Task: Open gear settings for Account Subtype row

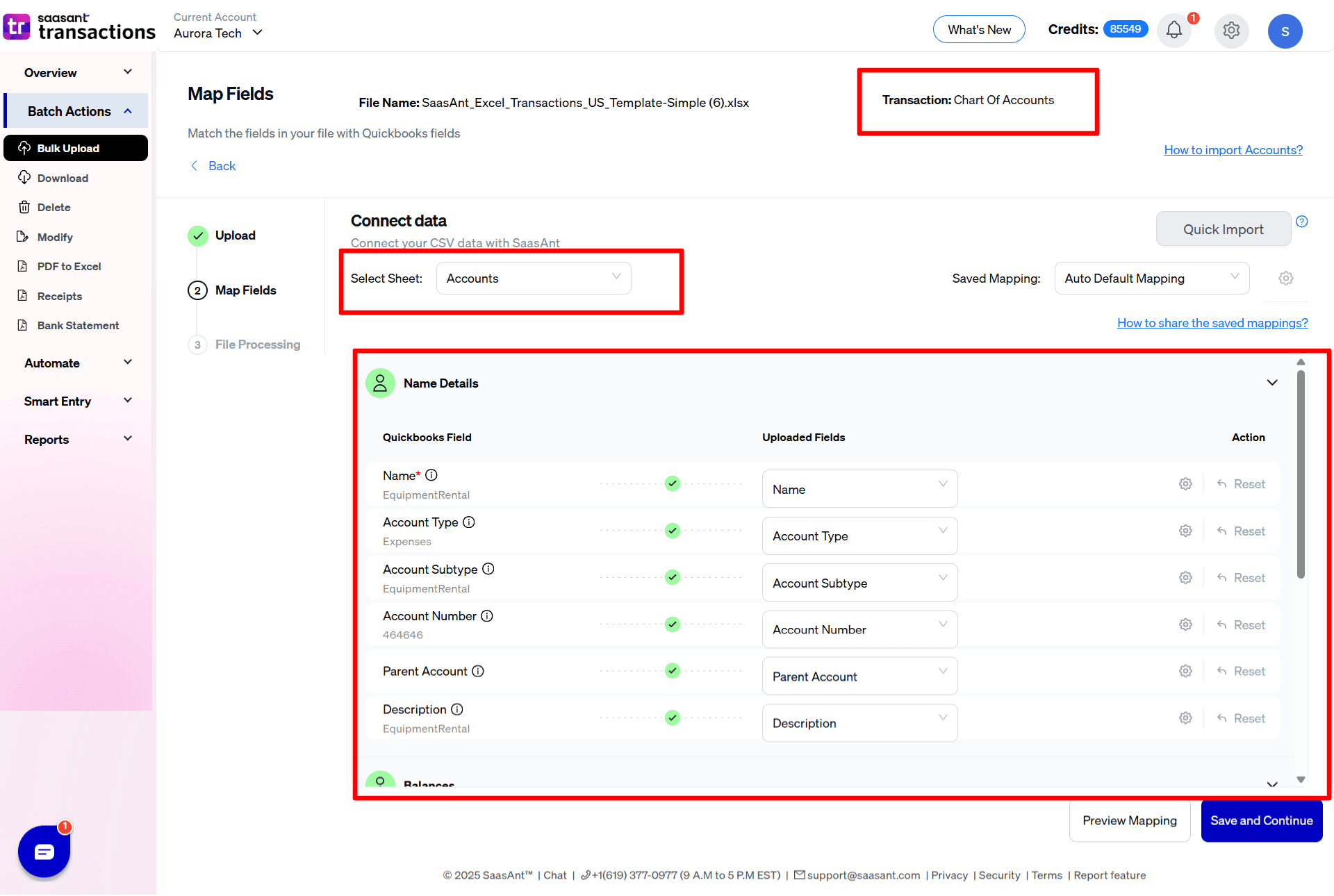Action: [x=1185, y=578]
